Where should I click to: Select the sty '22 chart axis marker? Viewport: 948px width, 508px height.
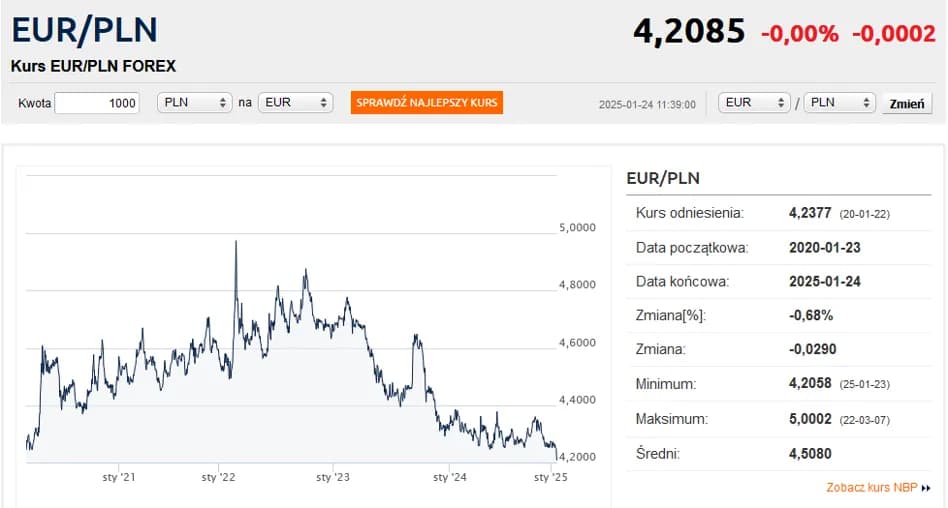(x=217, y=478)
